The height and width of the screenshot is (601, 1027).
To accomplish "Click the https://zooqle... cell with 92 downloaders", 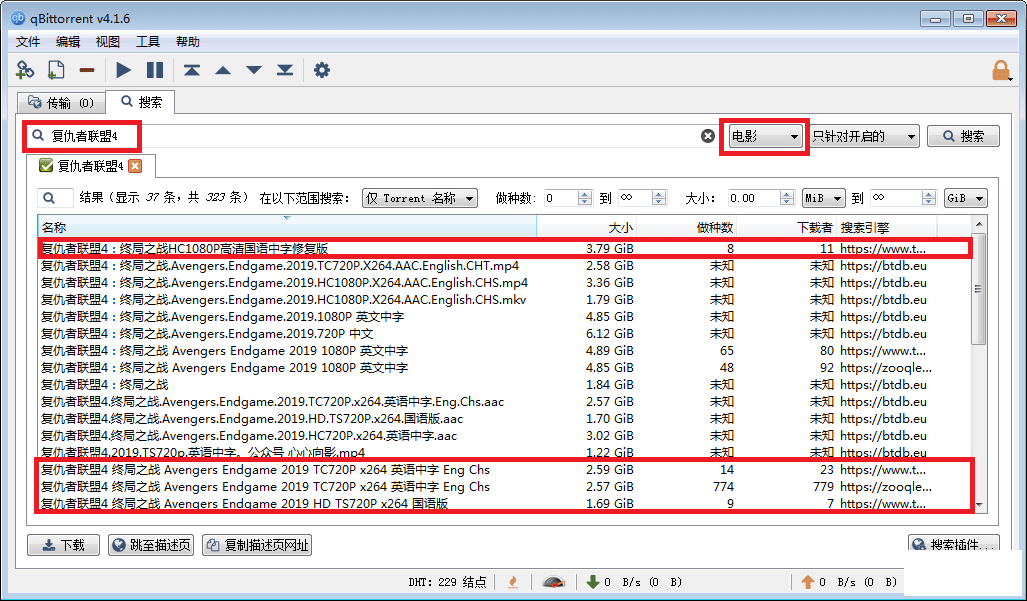I will [x=886, y=368].
